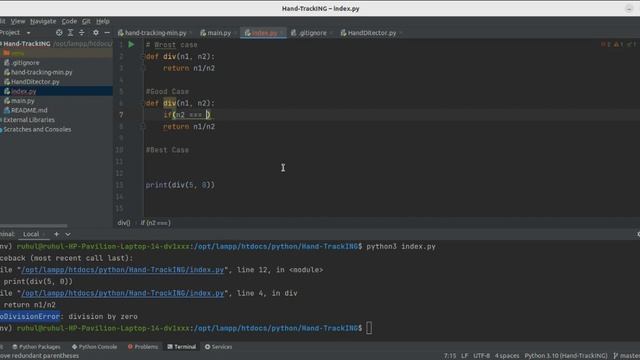Change the LF line separator in the status bar

point(464,356)
